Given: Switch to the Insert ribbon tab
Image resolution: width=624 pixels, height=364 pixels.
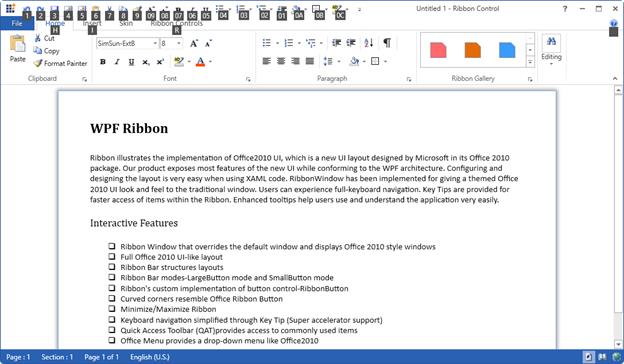Looking at the screenshot, I should click(92, 23).
